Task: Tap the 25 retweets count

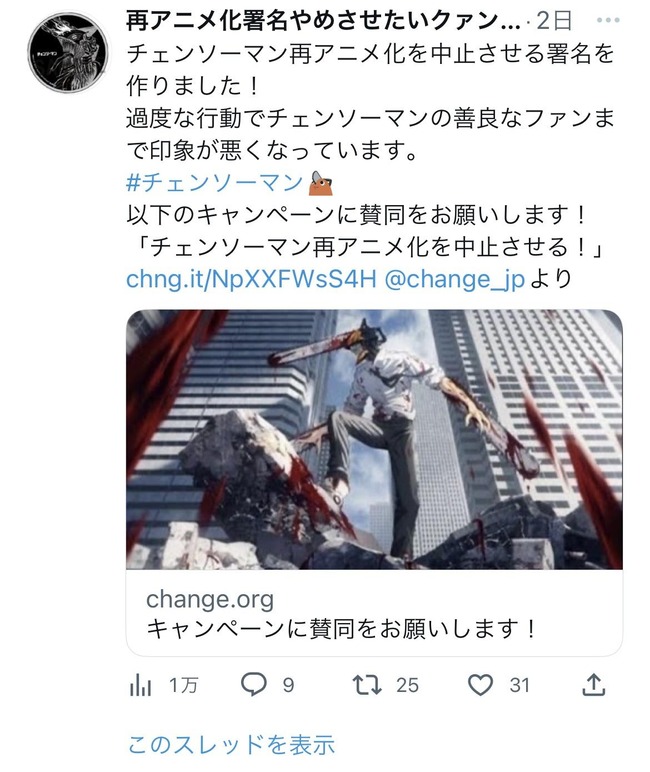Action: (407, 685)
